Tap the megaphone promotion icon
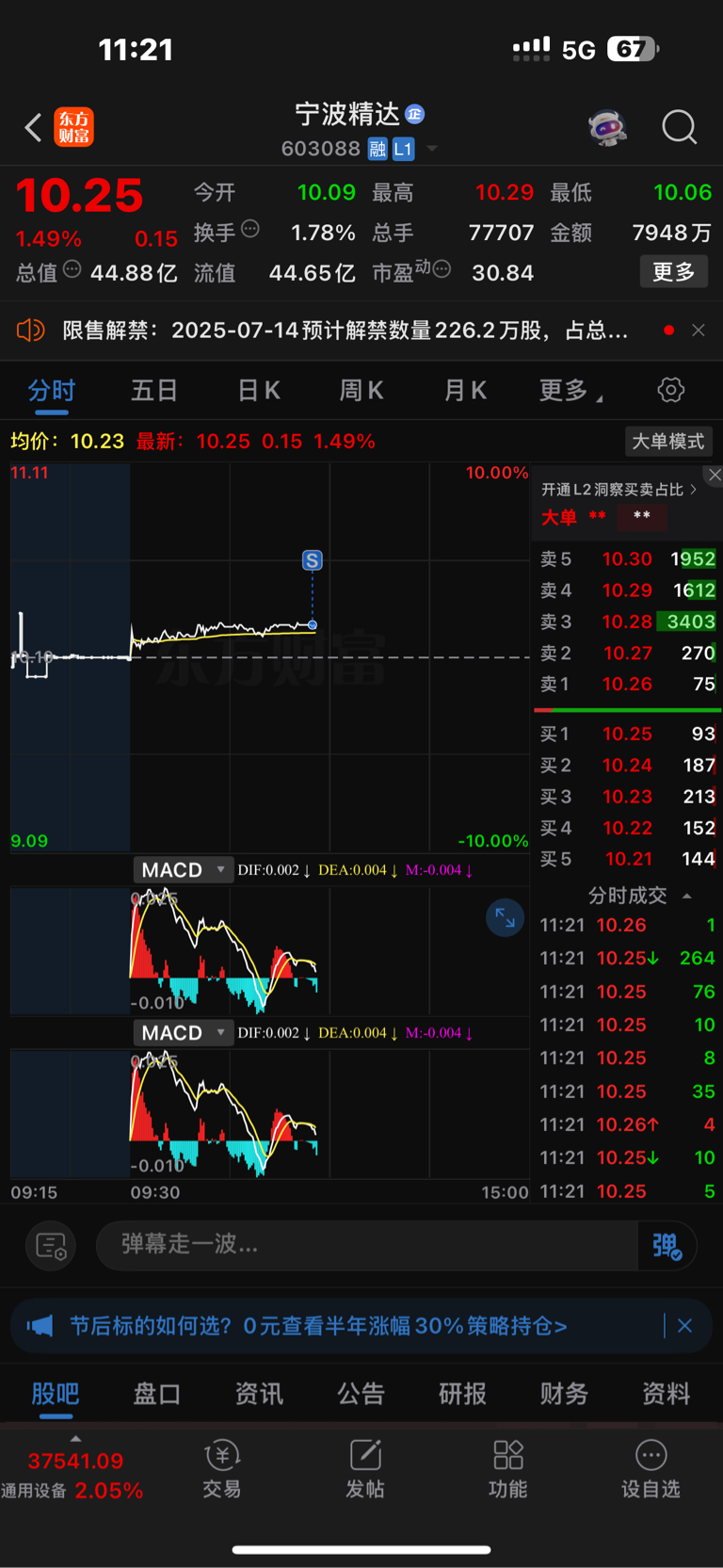This screenshot has width=723, height=1568. coord(40,1326)
